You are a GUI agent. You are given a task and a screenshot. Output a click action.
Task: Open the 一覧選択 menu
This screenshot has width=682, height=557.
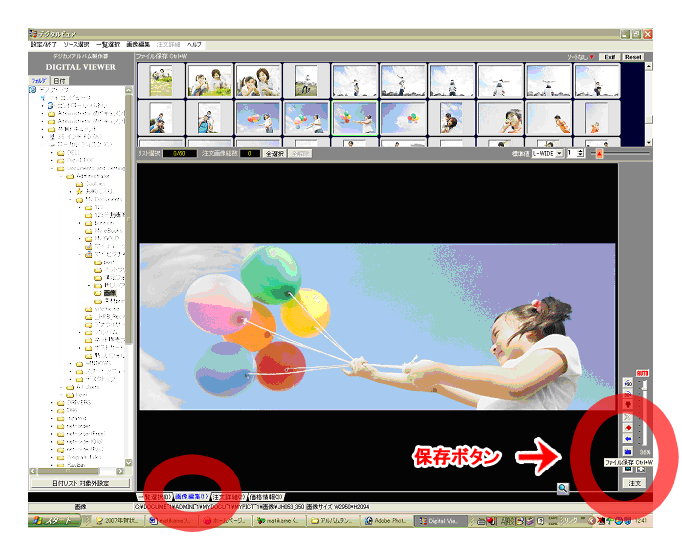pyautogui.click(x=108, y=44)
